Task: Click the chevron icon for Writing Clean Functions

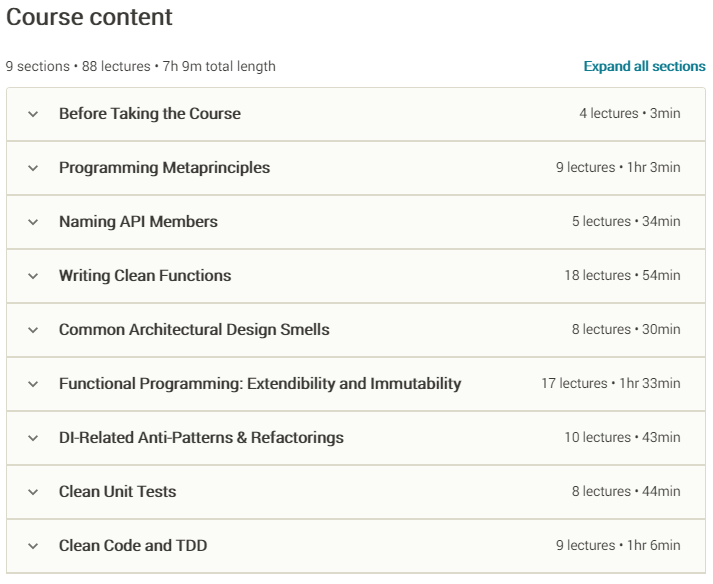Action: (33, 276)
